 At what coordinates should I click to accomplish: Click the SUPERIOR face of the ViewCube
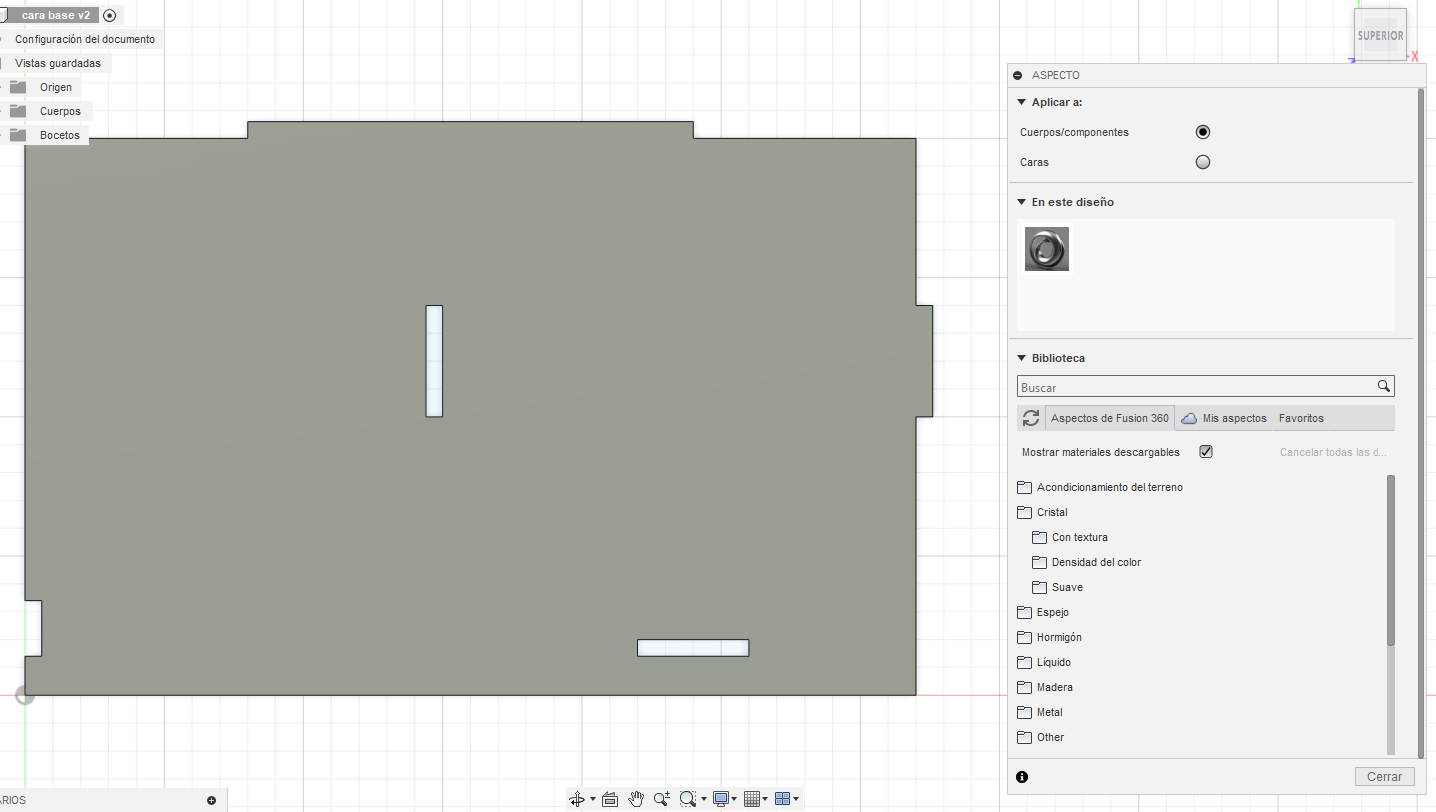pos(1380,35)
